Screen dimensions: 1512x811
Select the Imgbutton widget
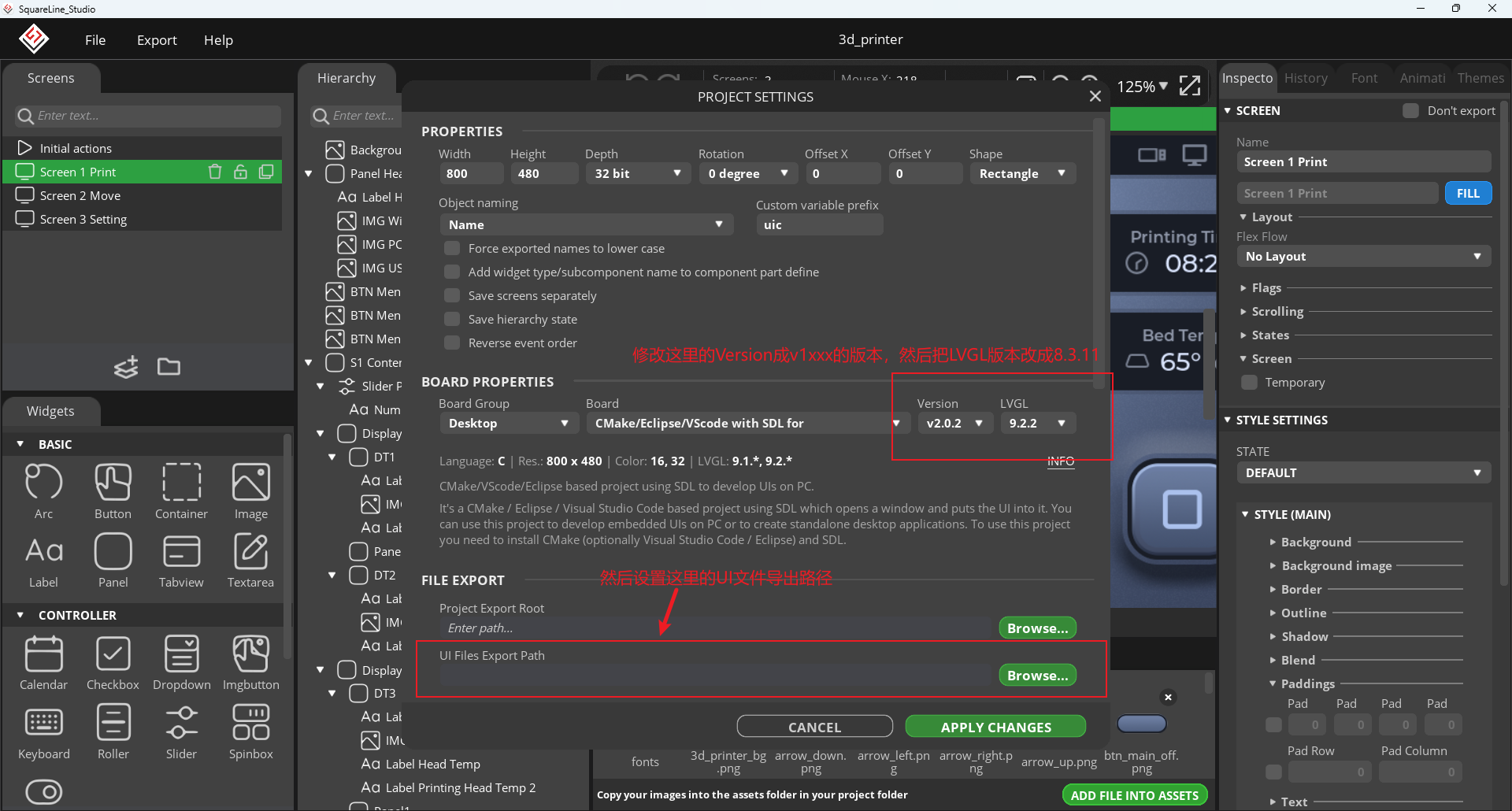[x=250, y=663]
